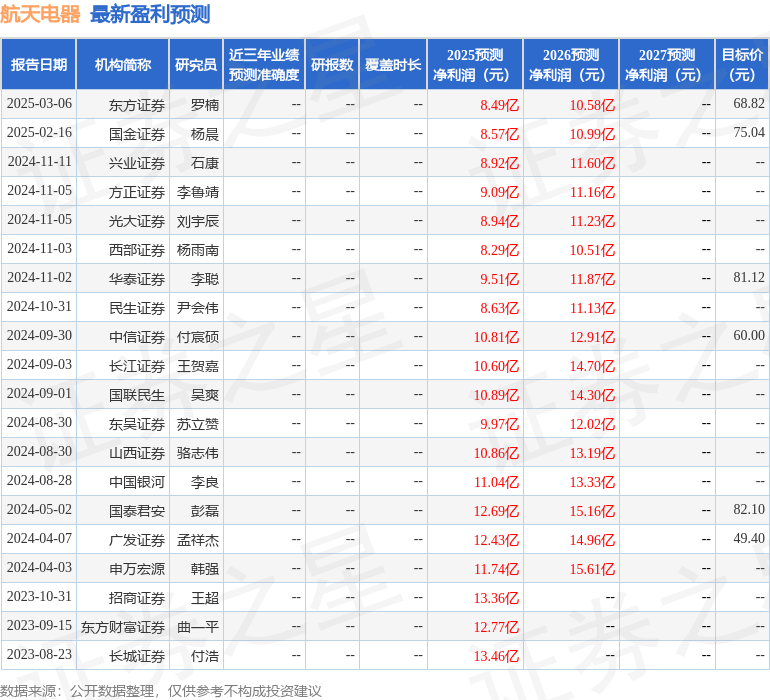Click the 数据来源 disclaimer footer text
This screenshot has width=770, height=700.
pos(161,691)
